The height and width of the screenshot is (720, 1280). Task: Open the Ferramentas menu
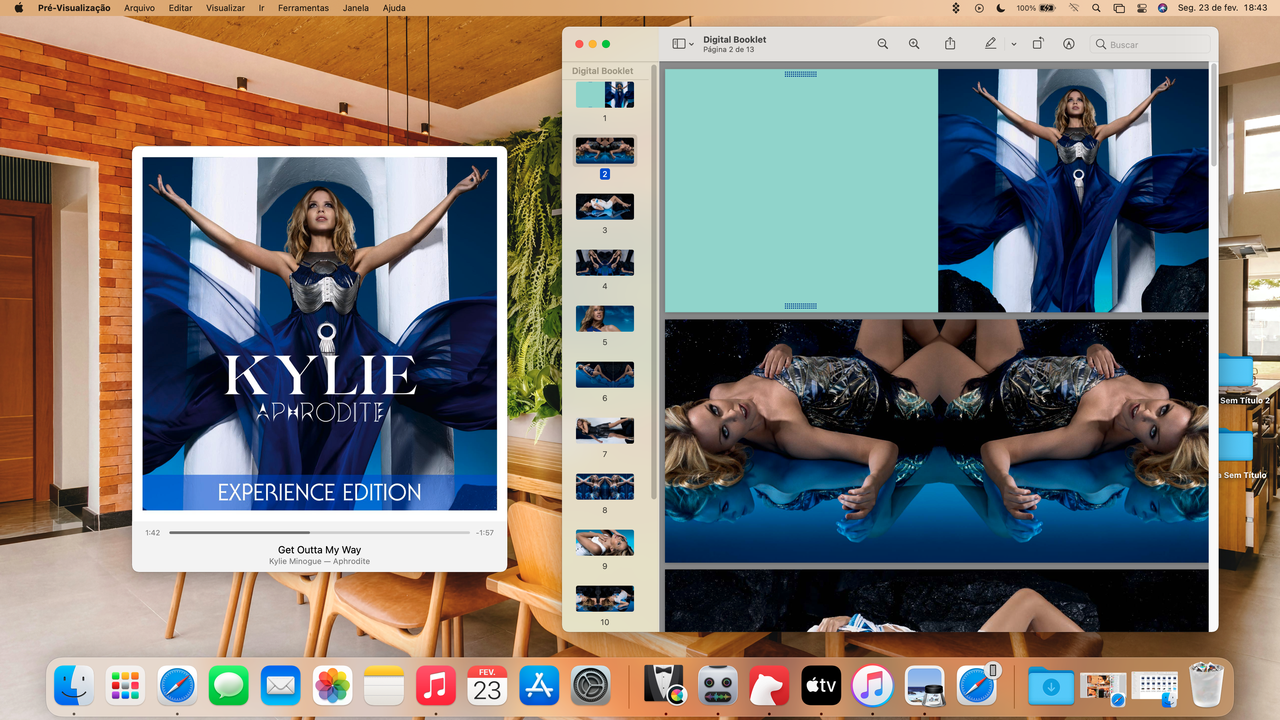click(303, 8)
